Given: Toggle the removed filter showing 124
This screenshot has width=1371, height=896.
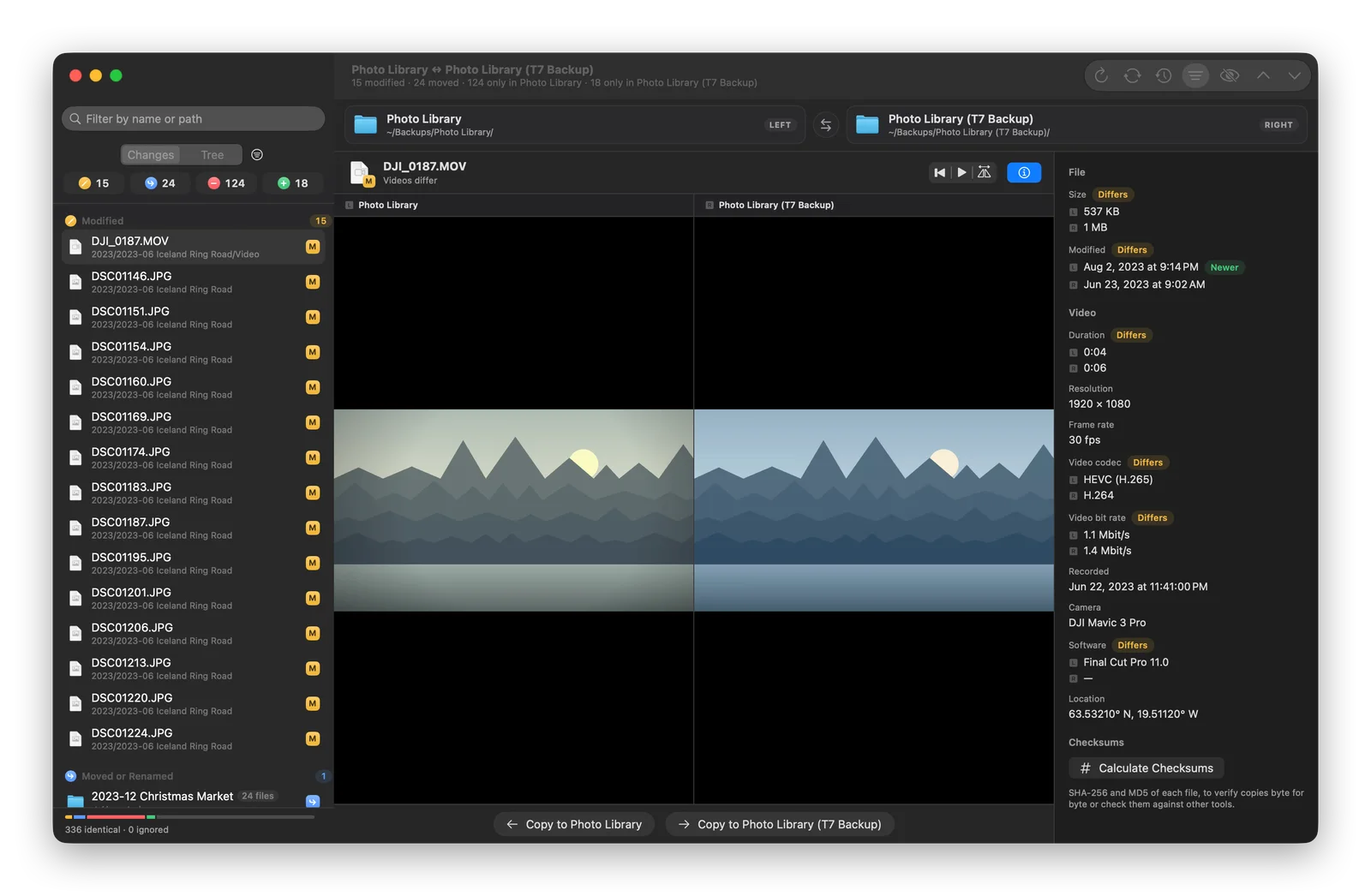Looking at the screenshot, I should pos(226,183).
